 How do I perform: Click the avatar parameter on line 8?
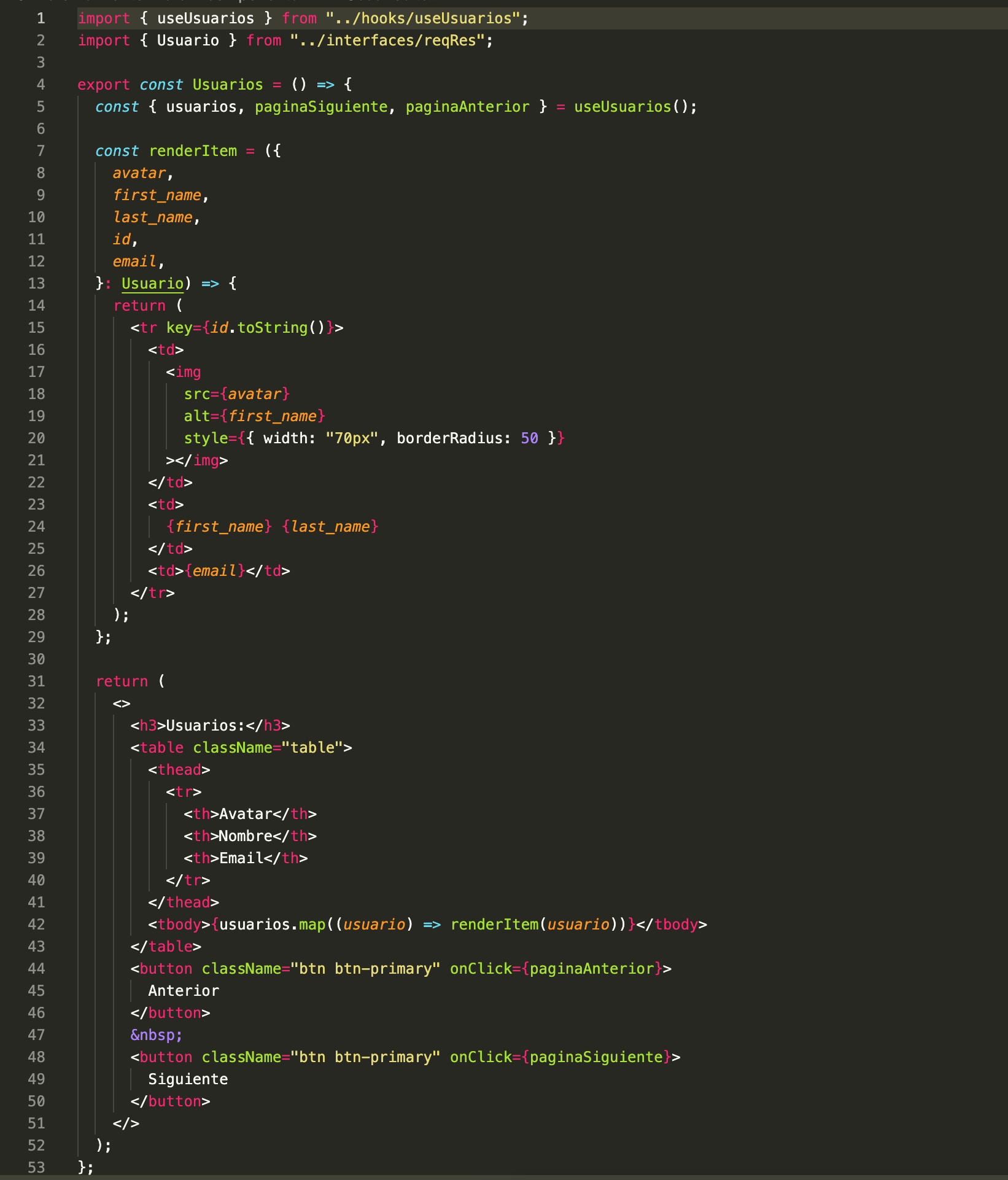click(139, 173)
